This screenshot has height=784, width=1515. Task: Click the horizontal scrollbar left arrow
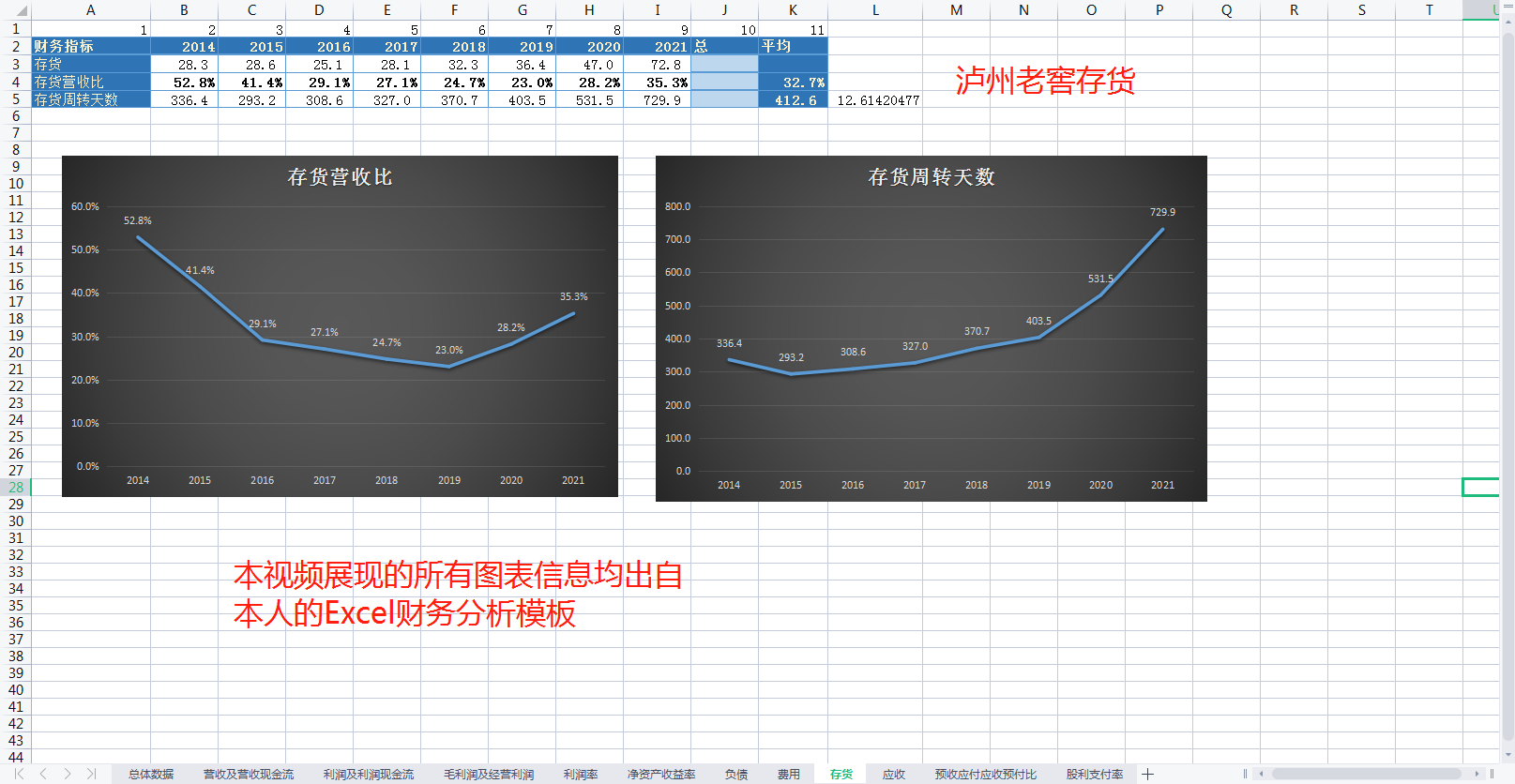tap(1262, 774)
